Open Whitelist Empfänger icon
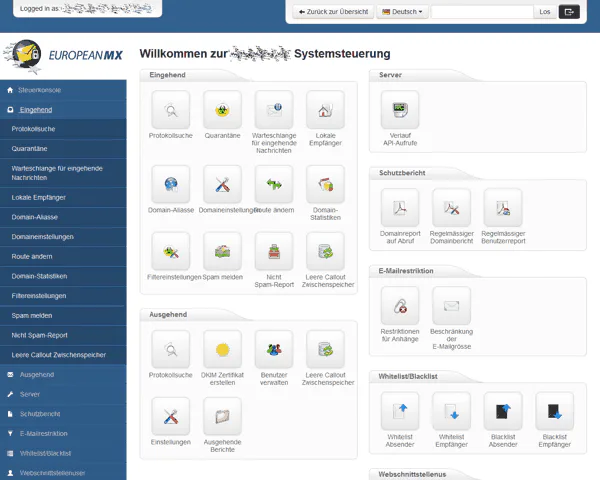600x480 pixels. [x=452, y=411]
